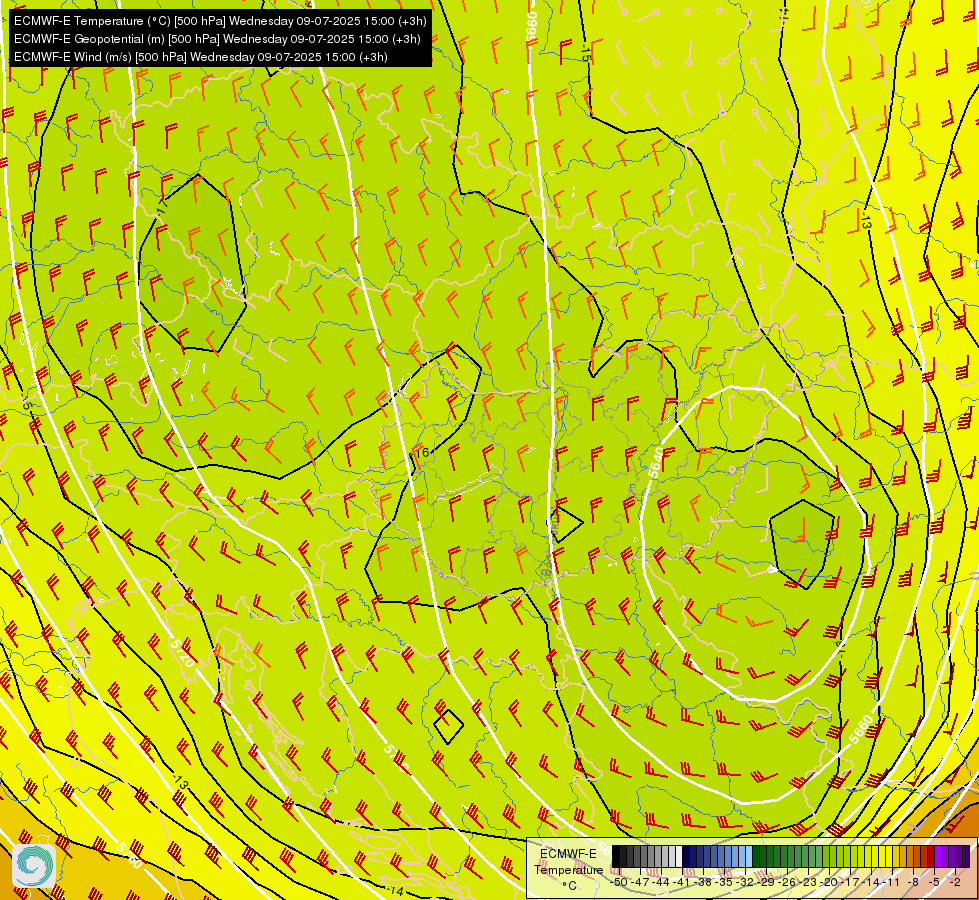Click the -2 legend tick value
The height and width of the screenshot is (900, 979).
pos(955,882)
